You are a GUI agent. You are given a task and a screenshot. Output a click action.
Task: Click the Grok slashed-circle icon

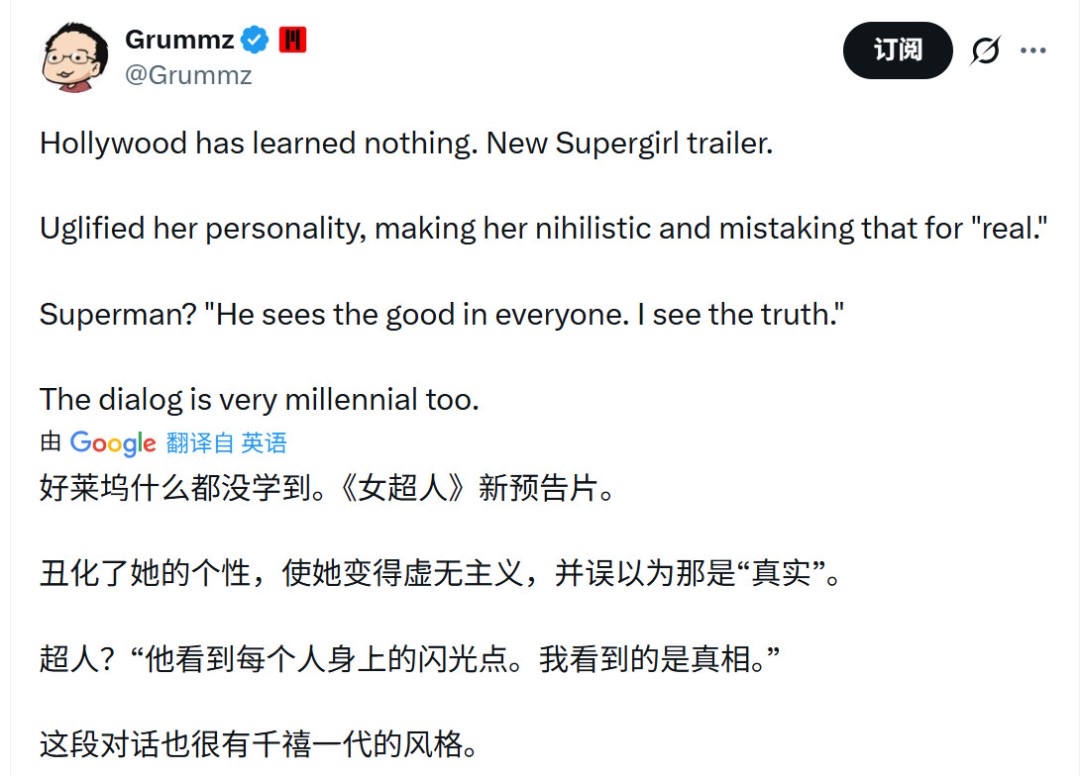(985, 51)
